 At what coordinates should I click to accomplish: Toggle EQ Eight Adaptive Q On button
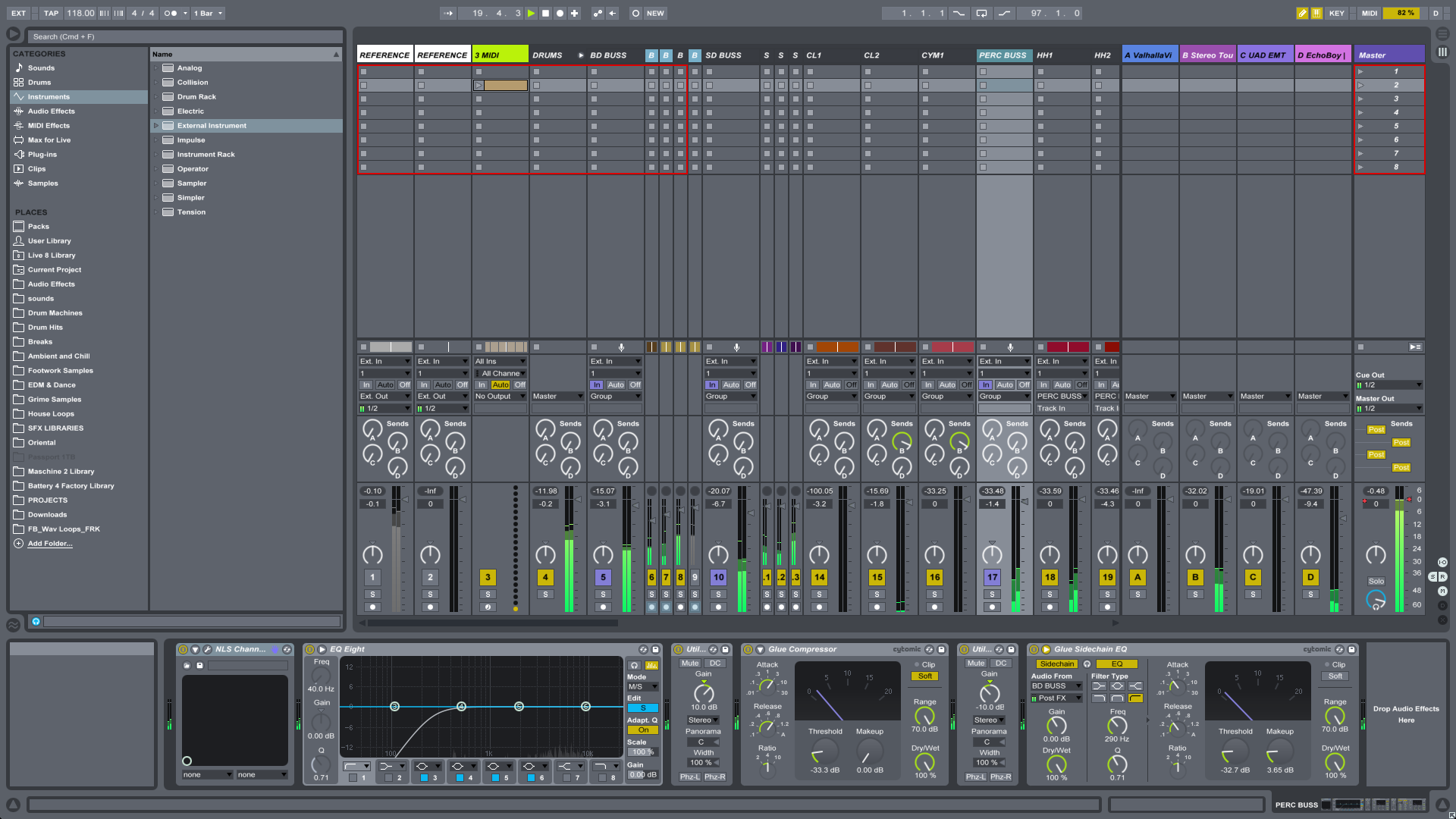pos(643,730)
